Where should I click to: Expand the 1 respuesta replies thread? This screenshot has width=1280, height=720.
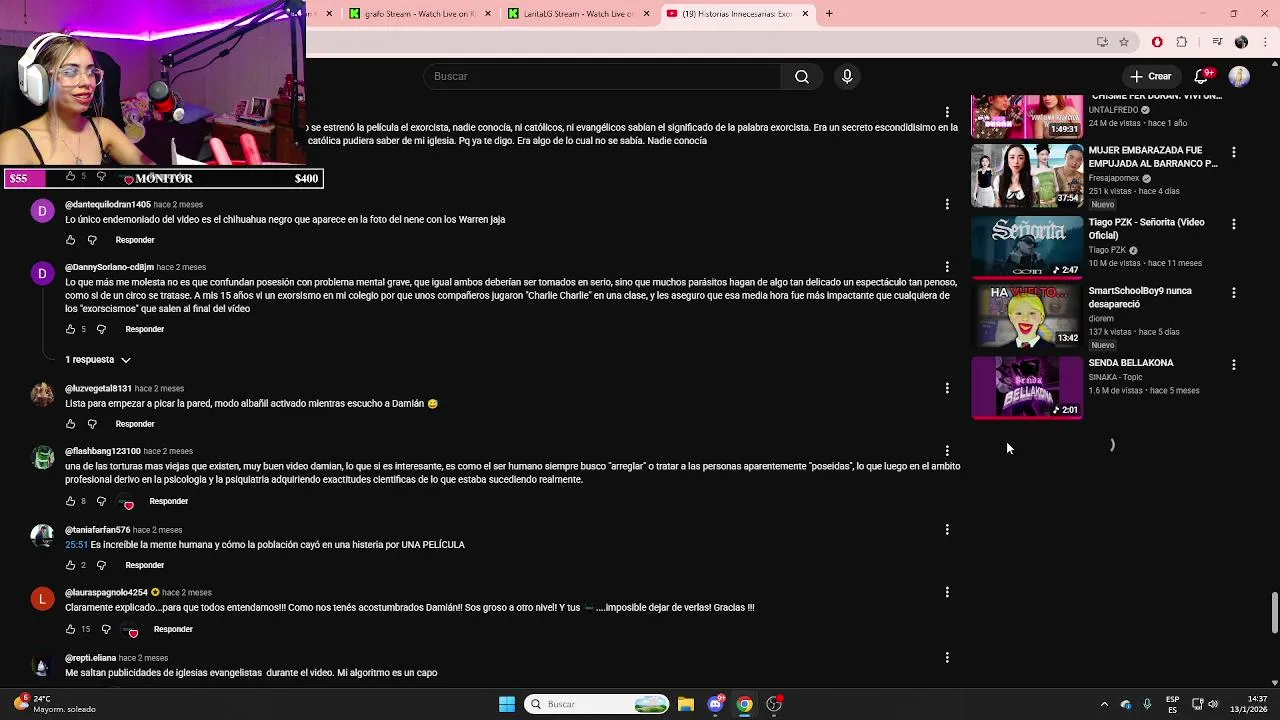(98, 359)
